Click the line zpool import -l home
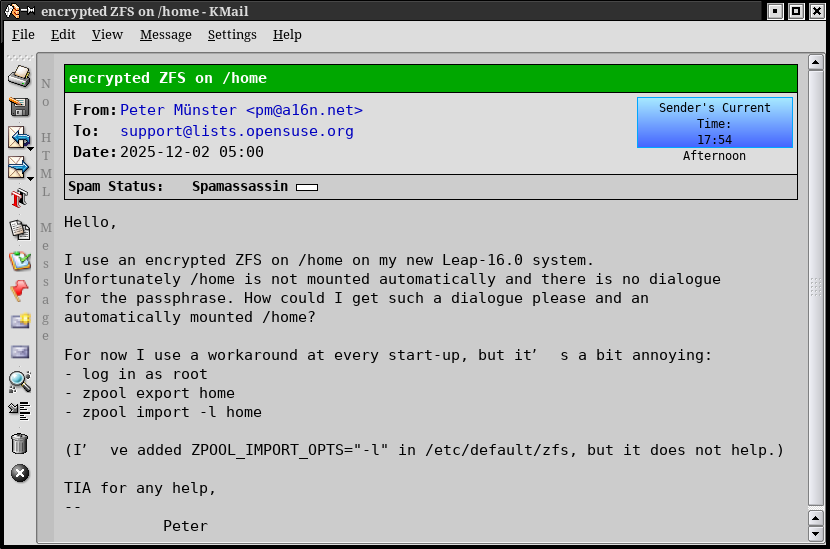Viewport: 830px width, 549px height. tap(163, 412)
